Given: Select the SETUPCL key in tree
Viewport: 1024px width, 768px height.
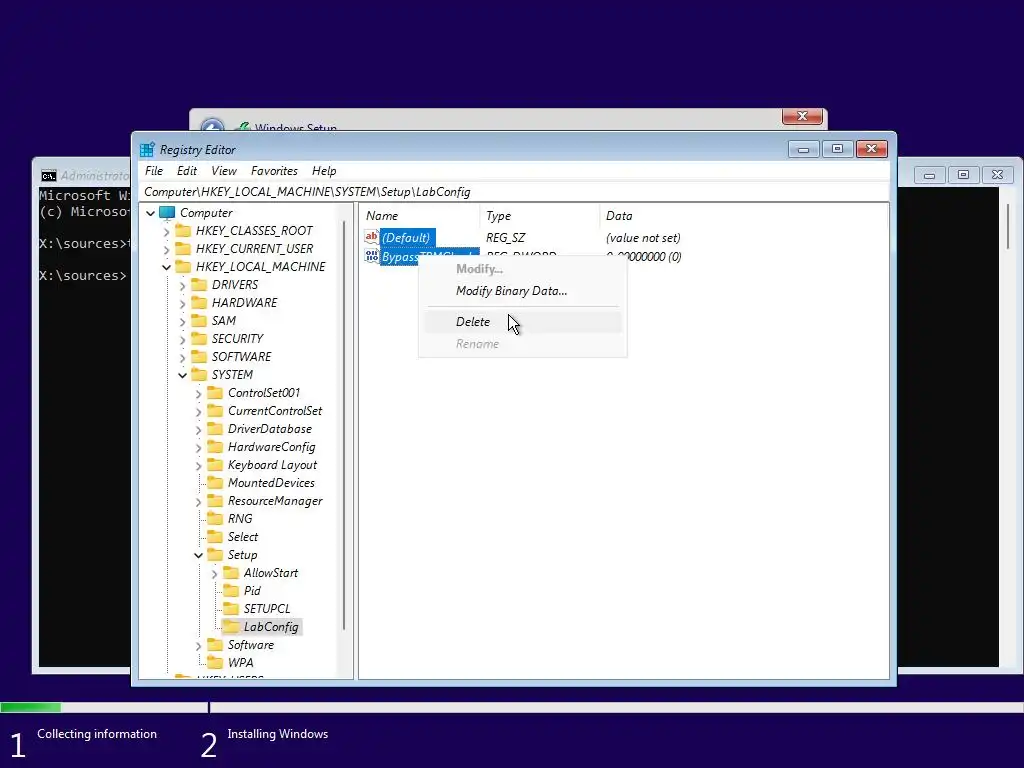Looking at the screenshot, I should click(266, 609).
